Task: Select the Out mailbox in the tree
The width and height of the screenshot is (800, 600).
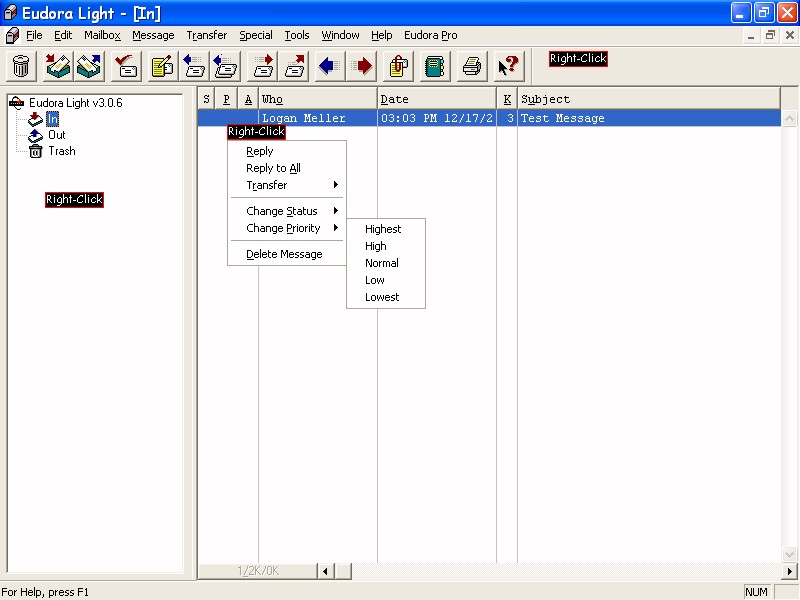Action: click(57, 135)
